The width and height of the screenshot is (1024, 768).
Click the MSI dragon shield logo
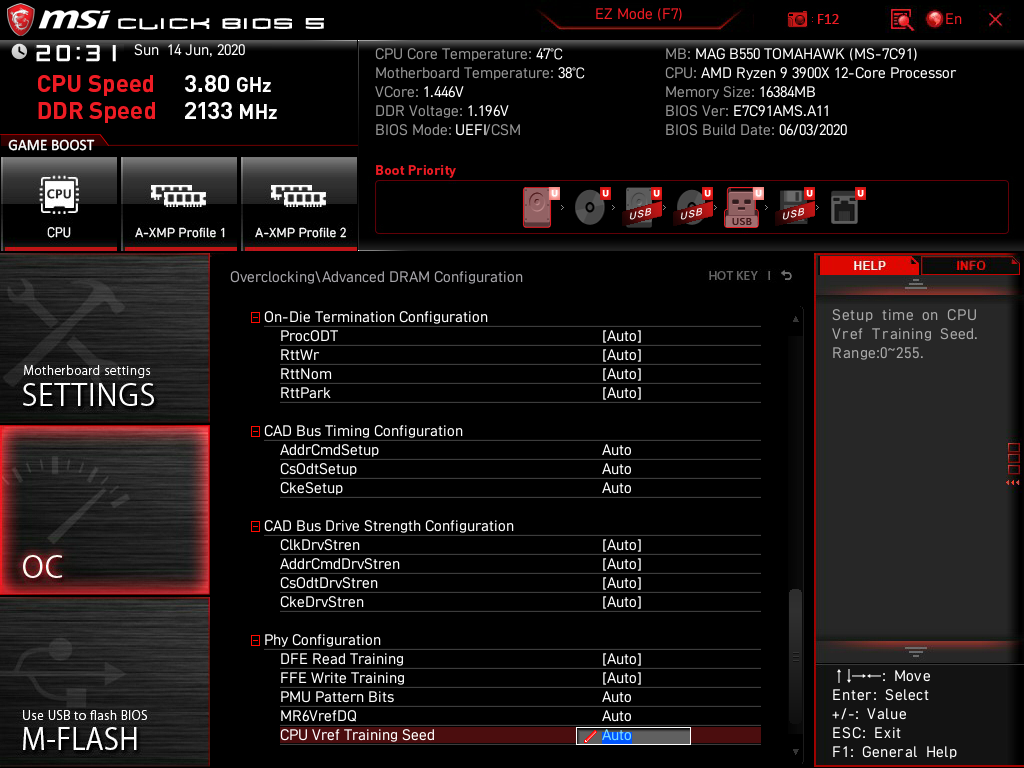[x=20, y=19]
